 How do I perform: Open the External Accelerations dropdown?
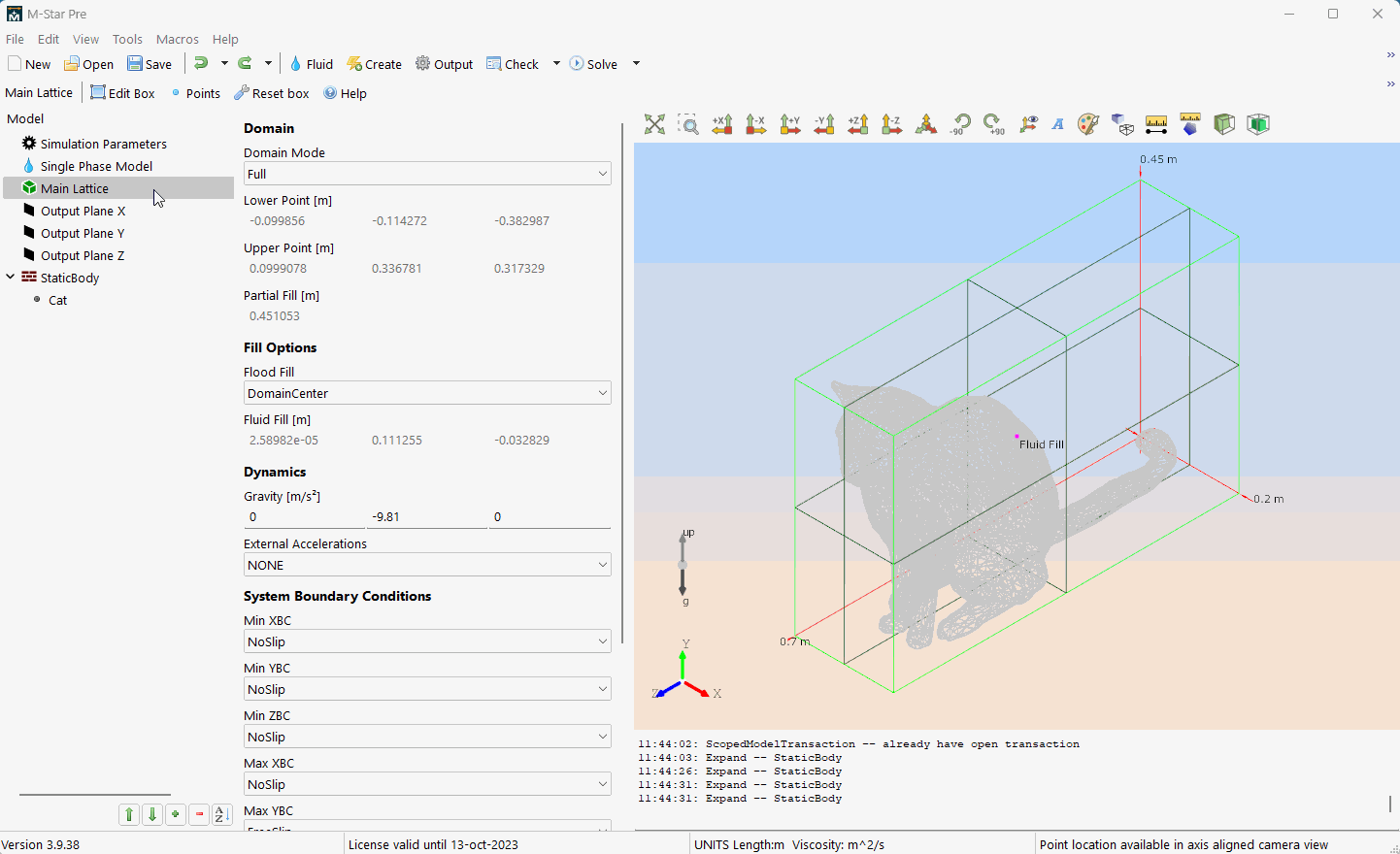(x=427, y=565)
